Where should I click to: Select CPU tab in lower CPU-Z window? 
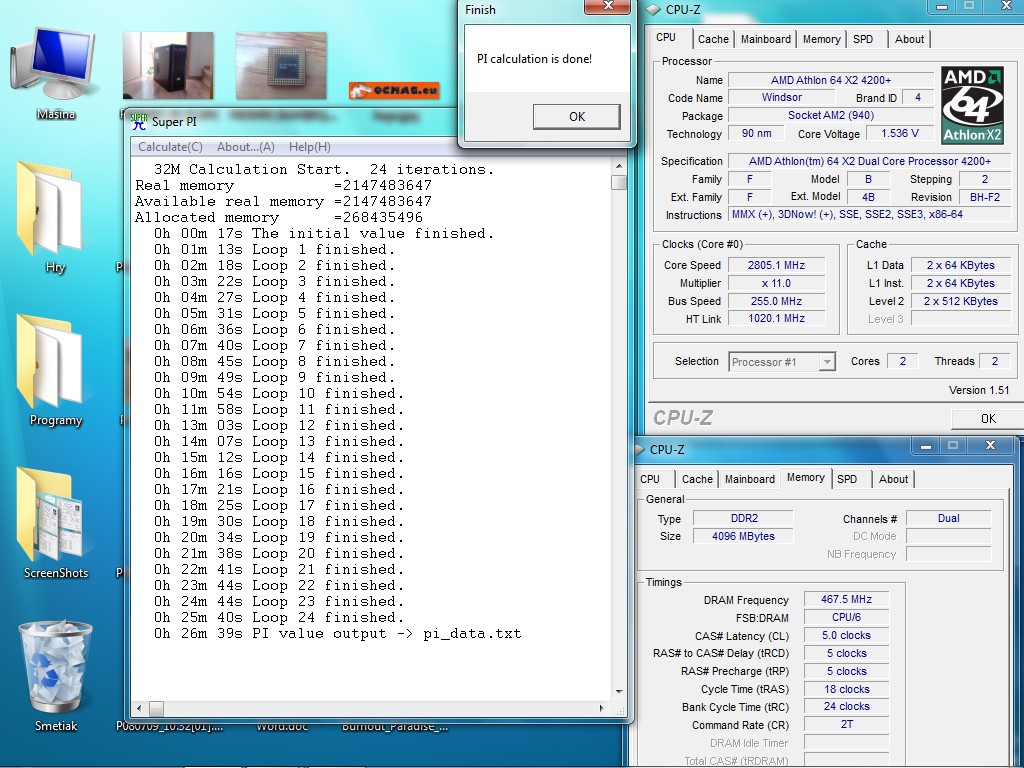tap(650, 479)
